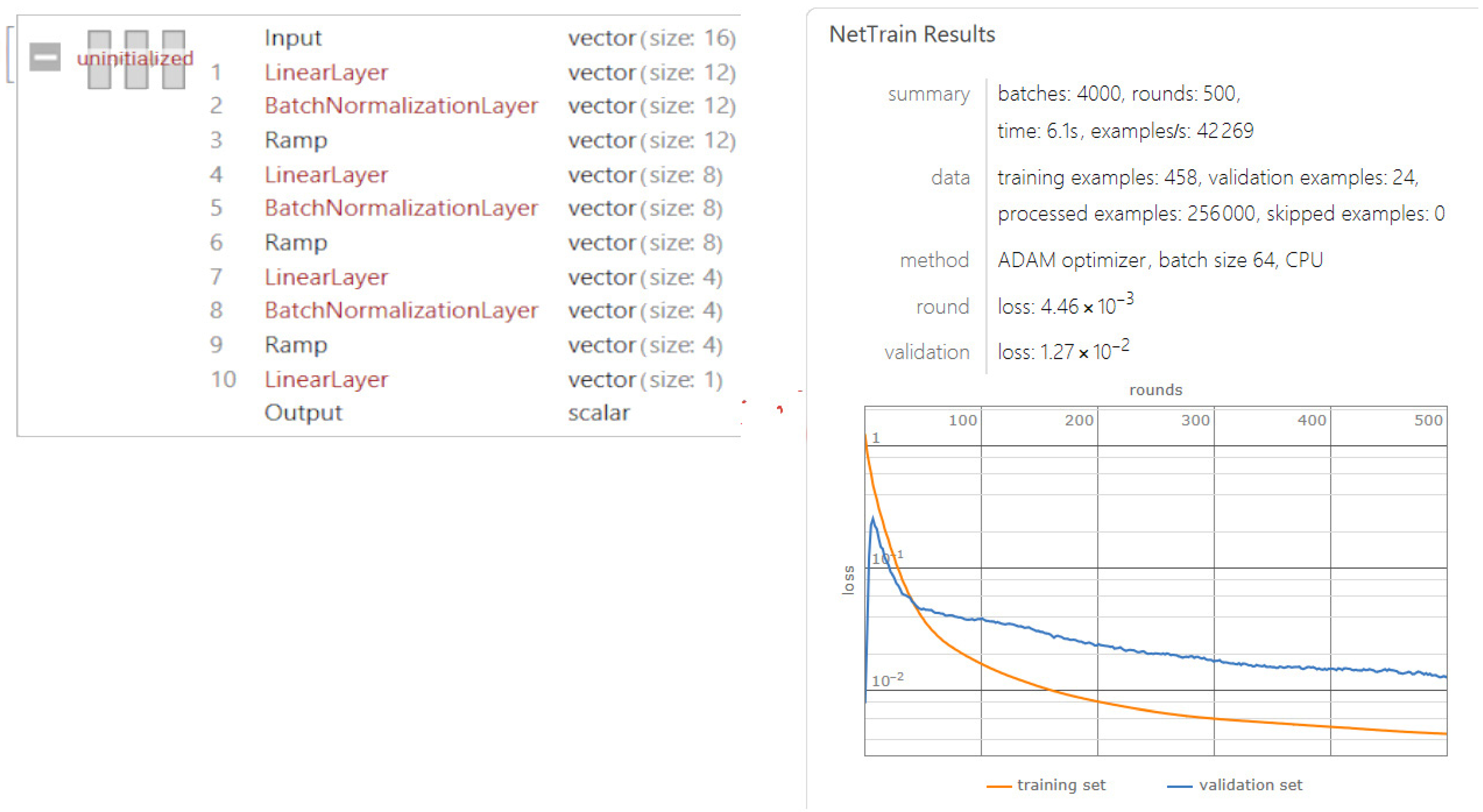Click the layer 3 Ramp entry
This screenshot has width=1483, height=812.
tap(296, 140)
